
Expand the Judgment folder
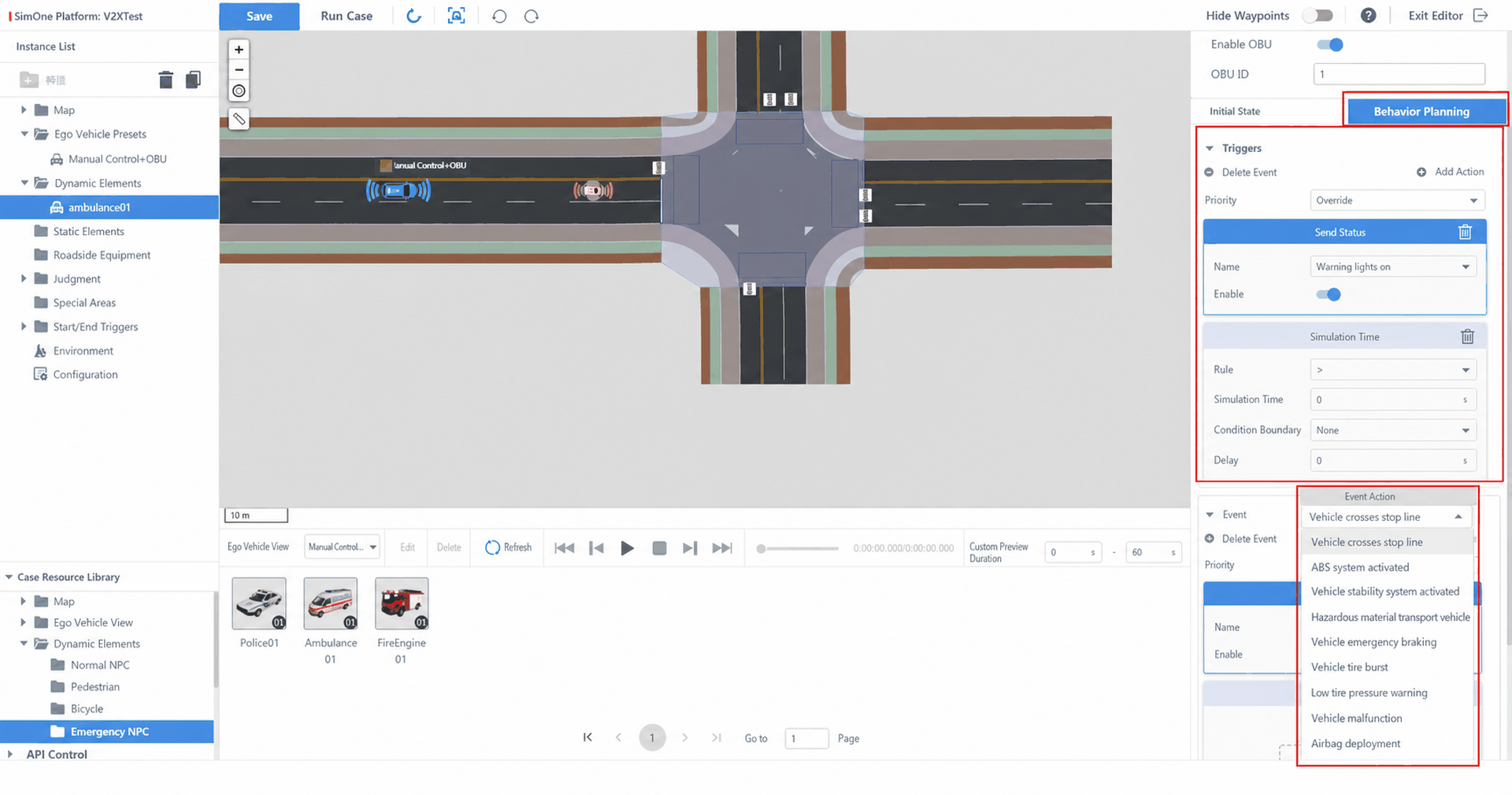(24, 279)
